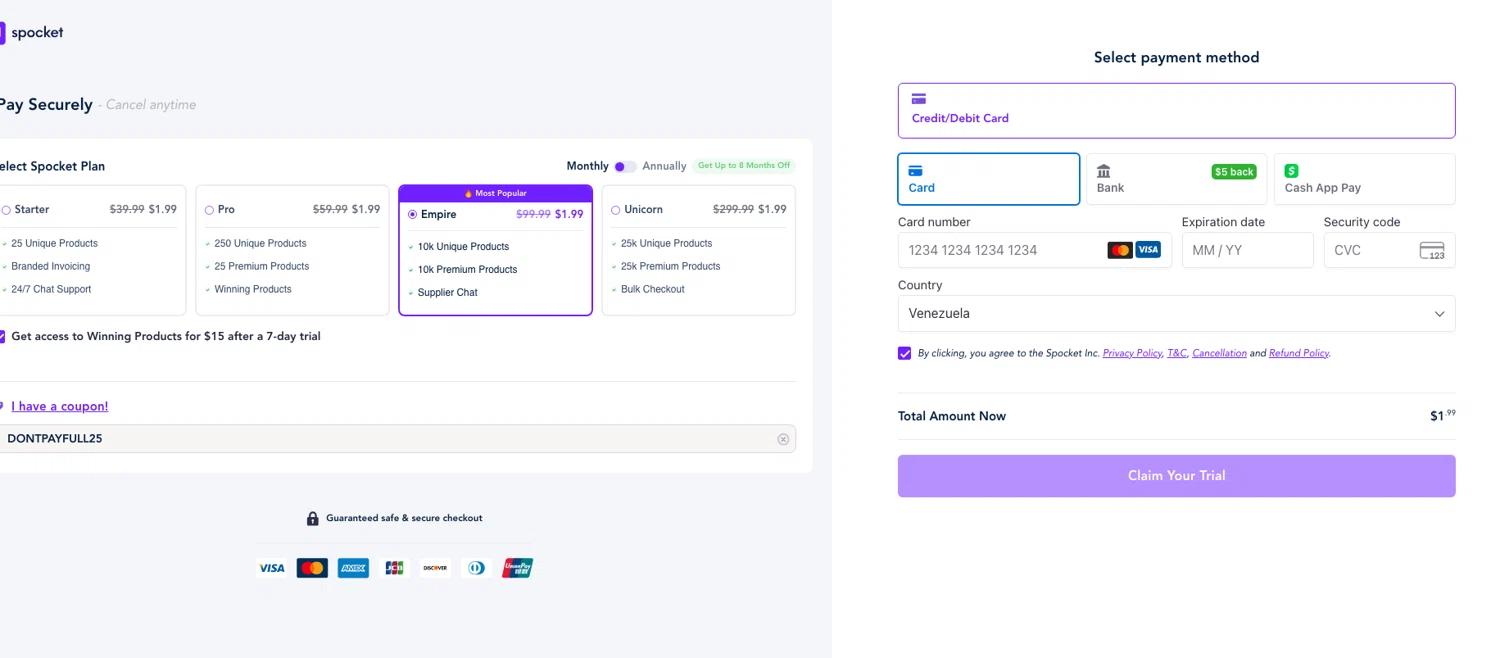Click the Total Amount Now label
This screenshot has width=1500, height=658.
[952, 416]
